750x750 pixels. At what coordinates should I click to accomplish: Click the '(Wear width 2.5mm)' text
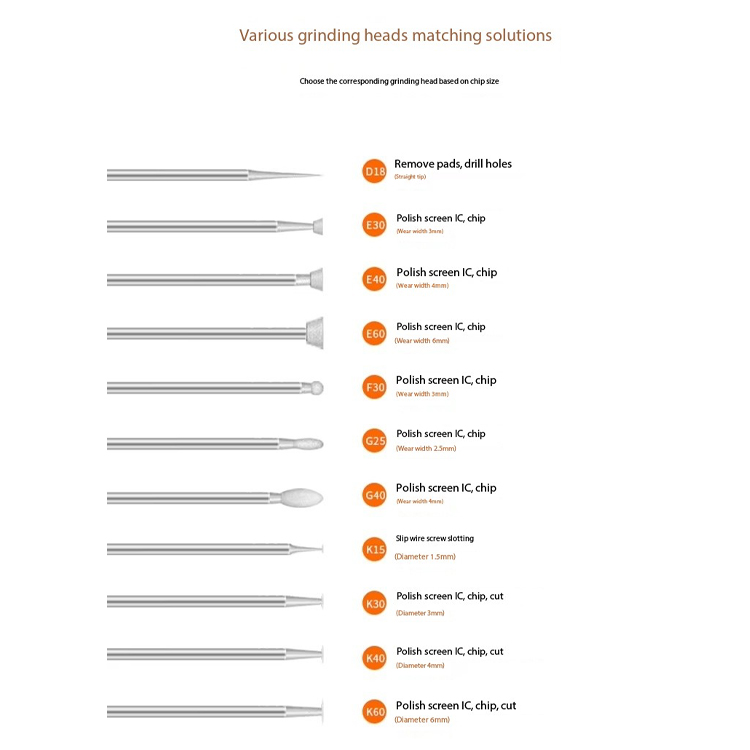tap(426, 449)
